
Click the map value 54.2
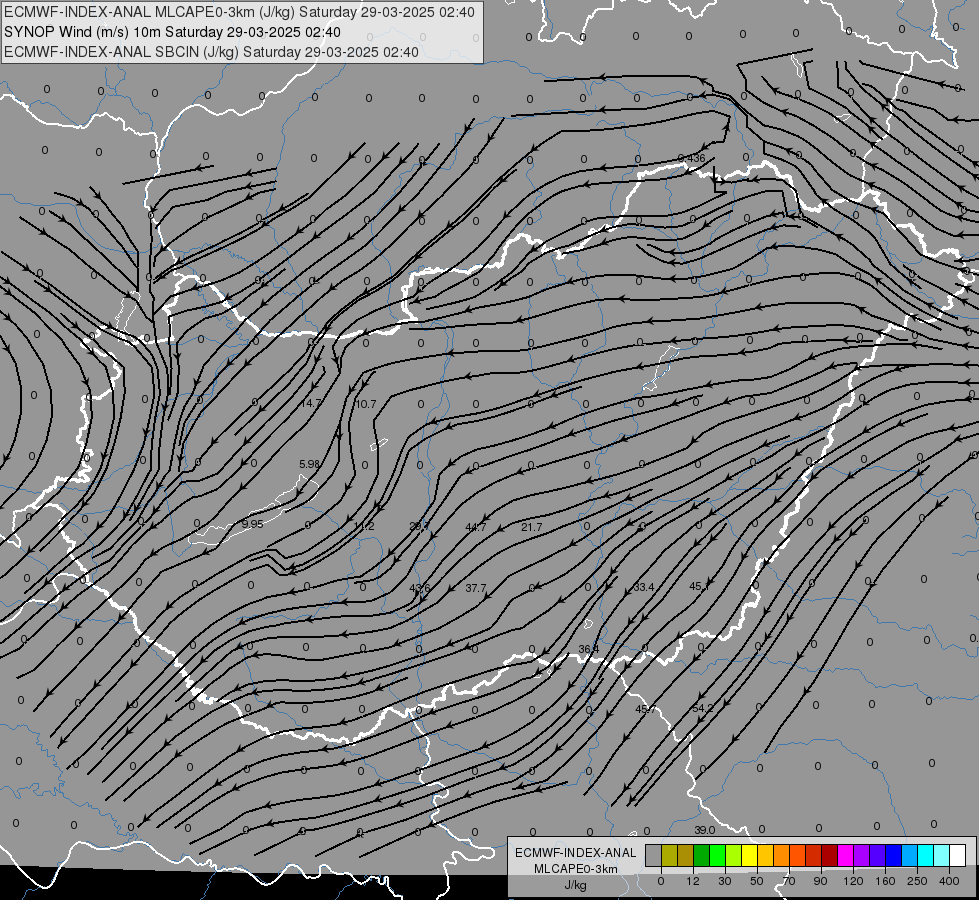pos(702,708)
